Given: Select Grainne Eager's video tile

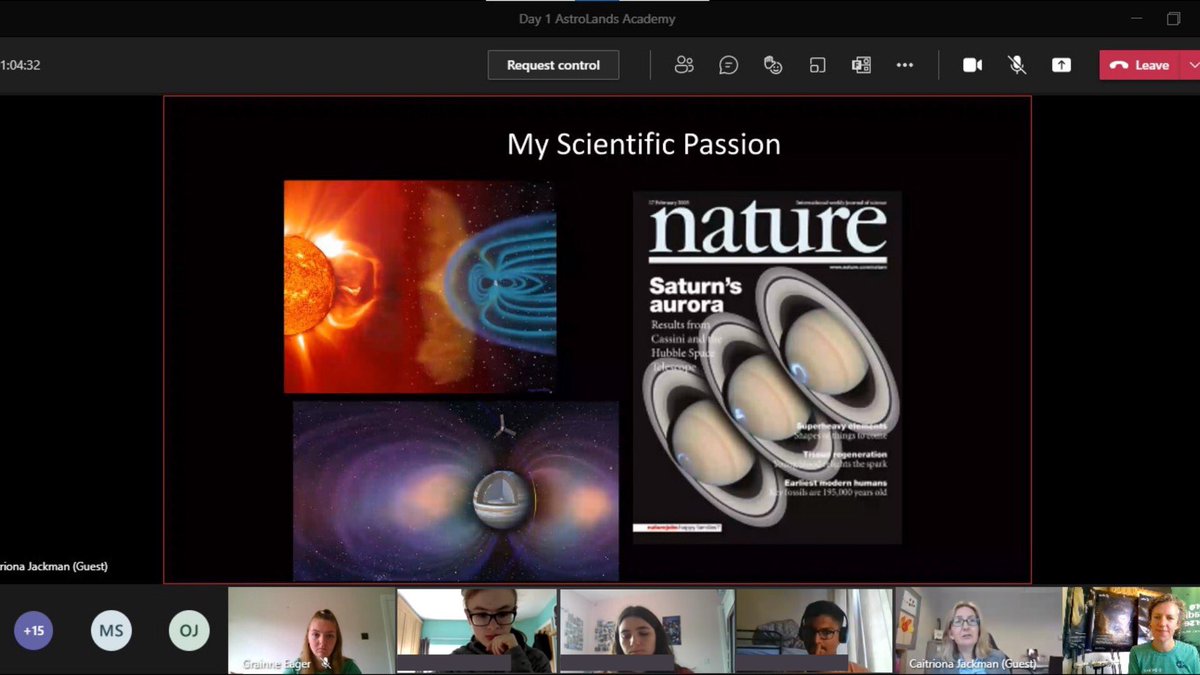Looking at the screenshot, I should tap(312, 631).
